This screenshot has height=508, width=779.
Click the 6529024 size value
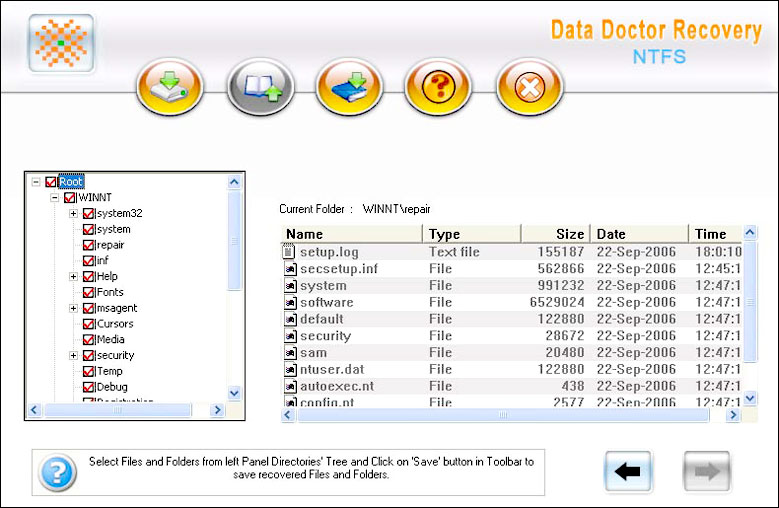[557, 302]
